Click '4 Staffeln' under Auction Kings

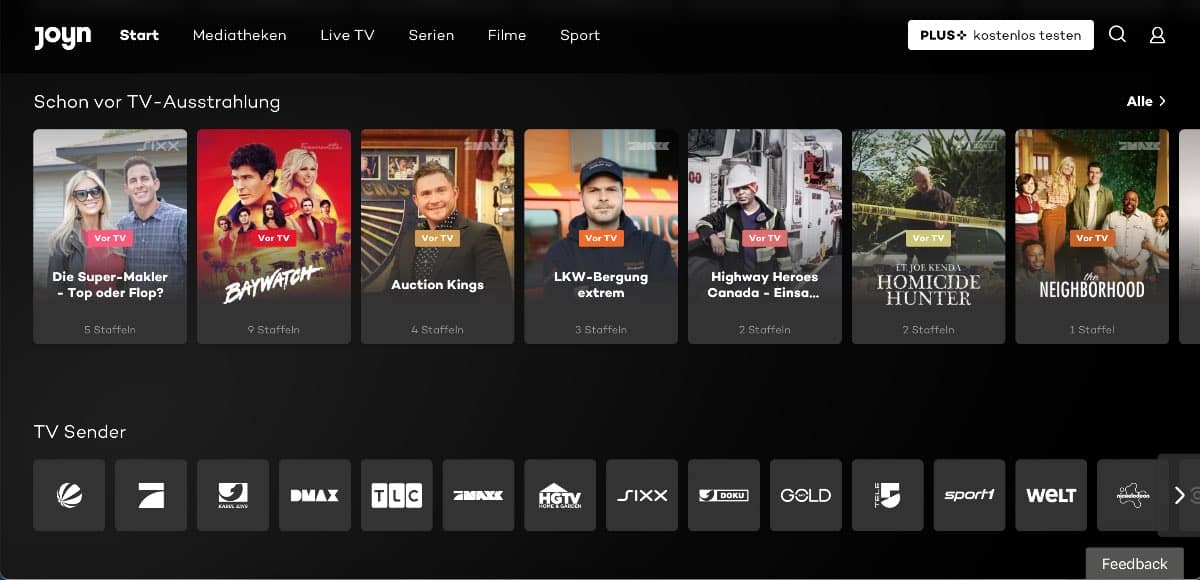(438, 329)
